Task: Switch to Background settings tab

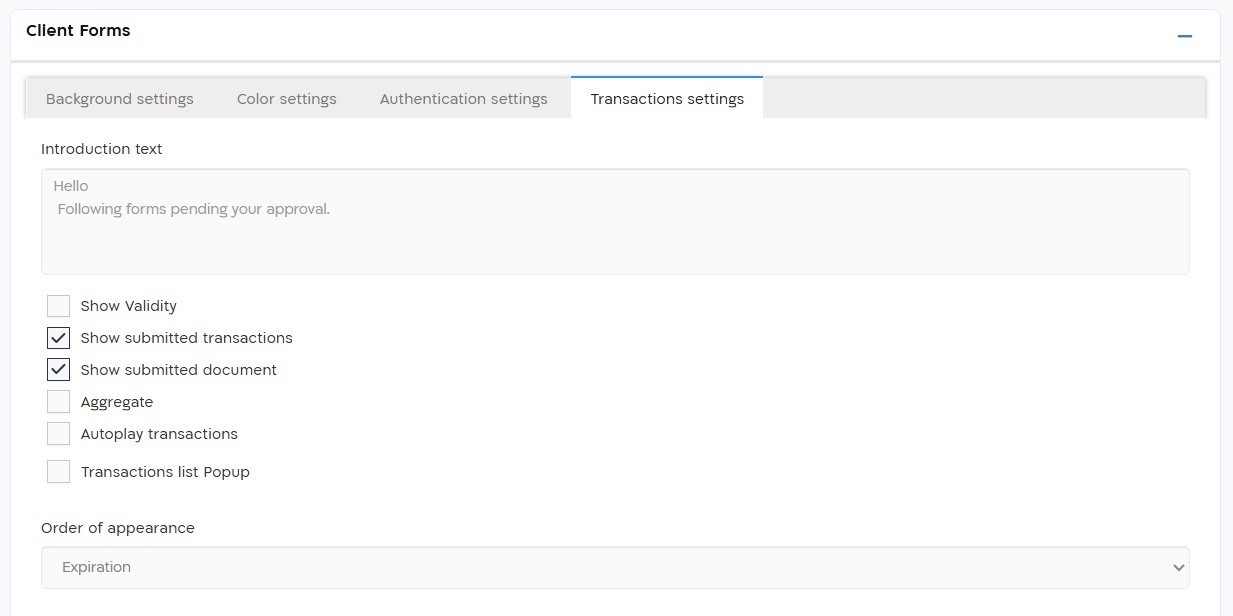Action: [x=120, y=99]
